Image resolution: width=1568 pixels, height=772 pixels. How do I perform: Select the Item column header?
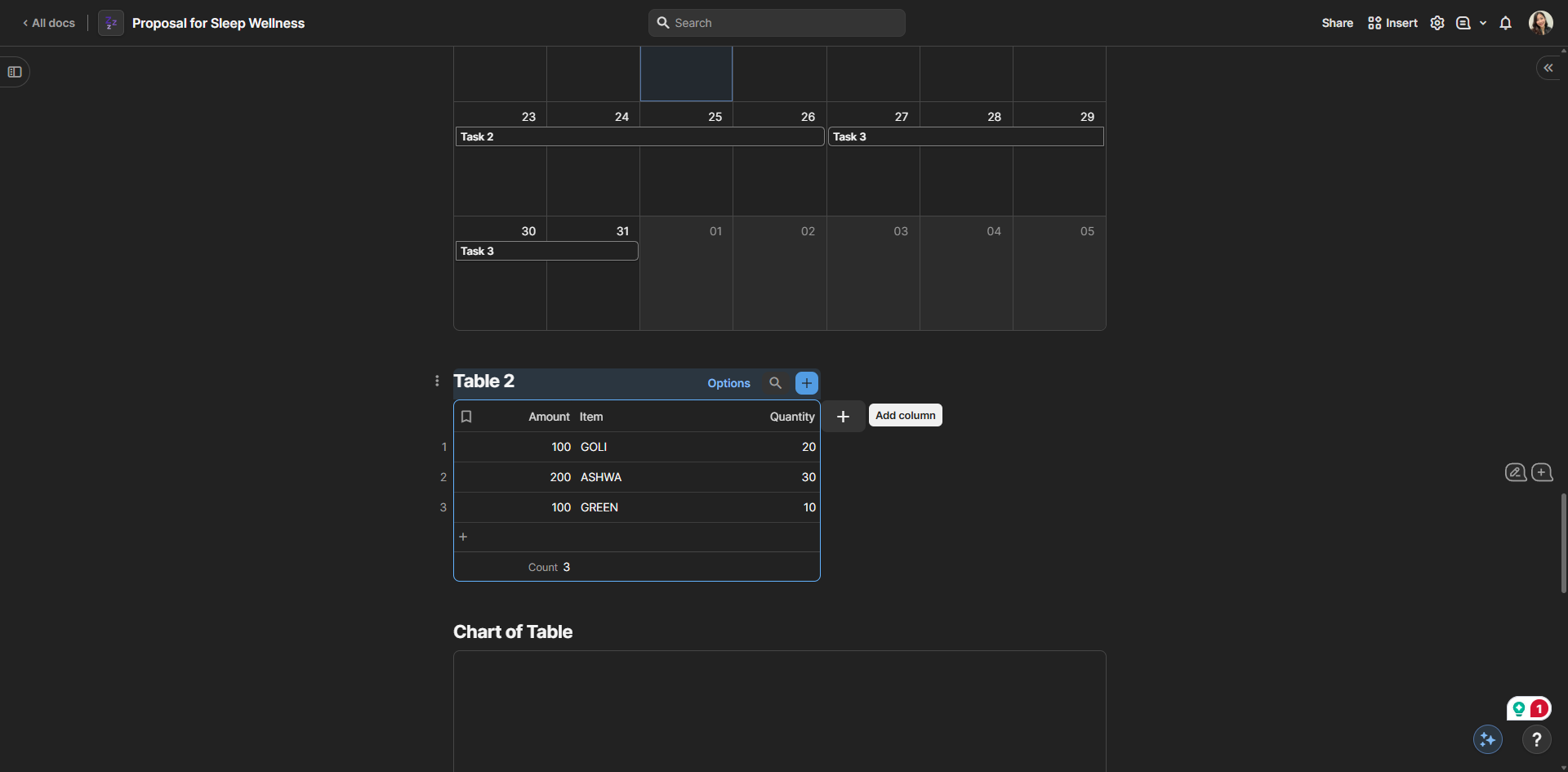(591, 417)
